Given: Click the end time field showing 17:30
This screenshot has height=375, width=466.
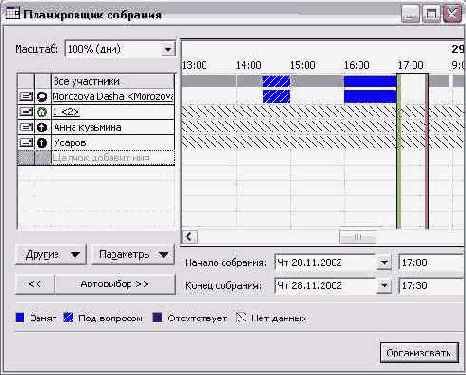Looking at the screenshot, I should pyautogui.click(x=431, y=286).
